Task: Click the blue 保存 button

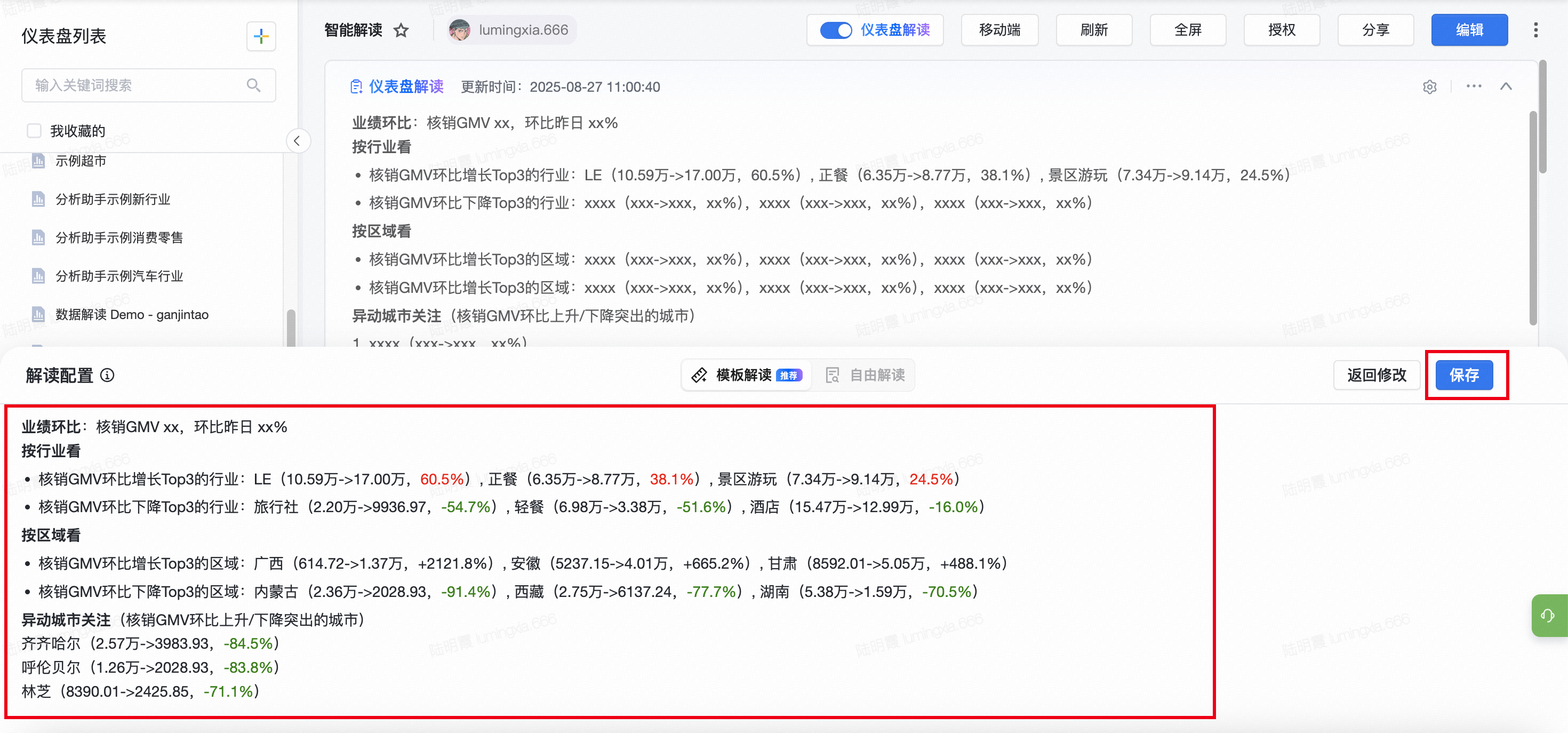Action: 1464,375
